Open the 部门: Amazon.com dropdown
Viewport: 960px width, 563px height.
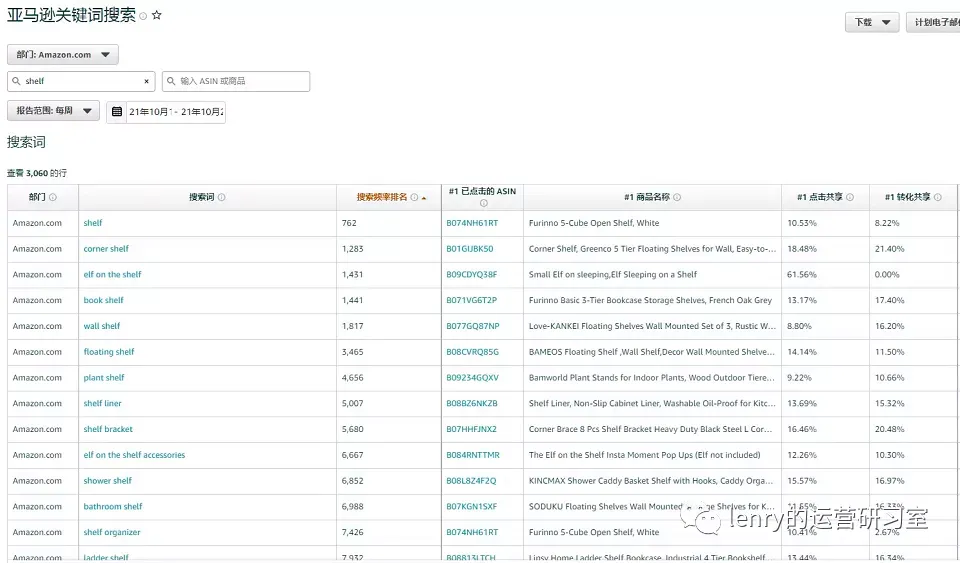[62, 54]
